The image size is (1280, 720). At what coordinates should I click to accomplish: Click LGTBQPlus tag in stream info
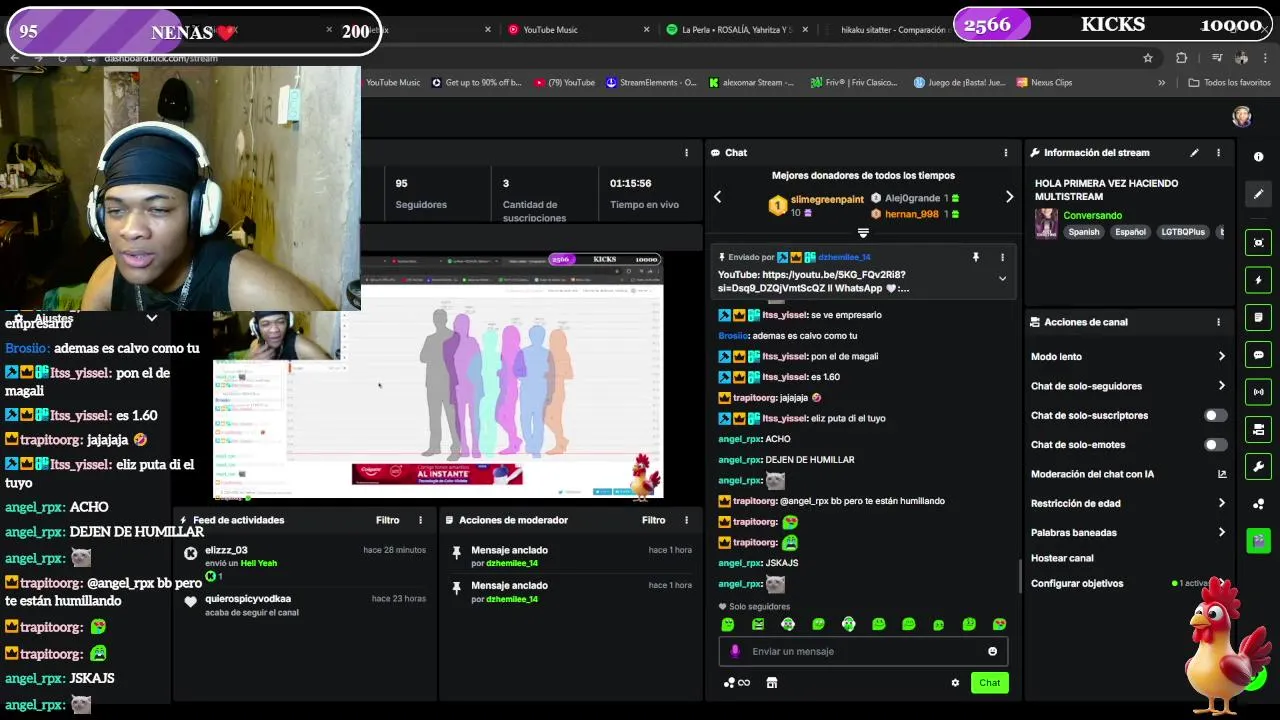pyautogui.click(x=1183, y=232)
